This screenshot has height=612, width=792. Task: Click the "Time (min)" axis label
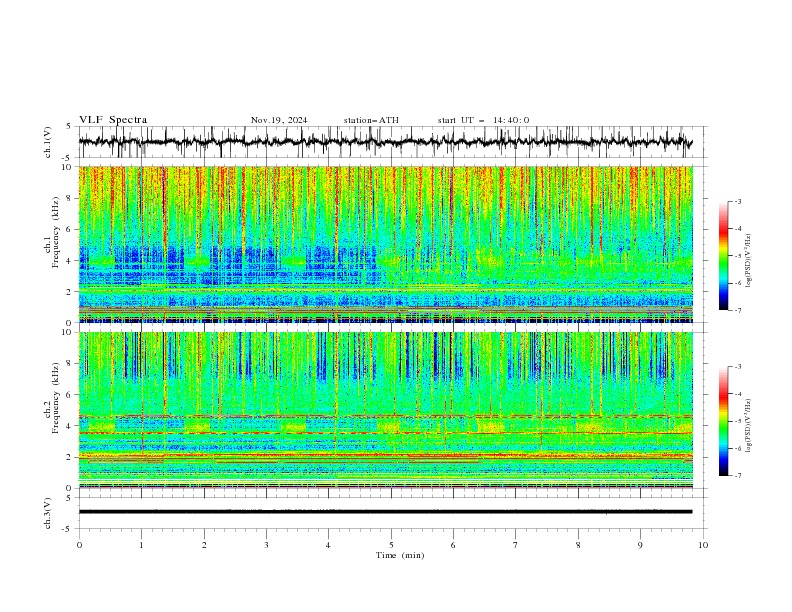pos(400,555)
